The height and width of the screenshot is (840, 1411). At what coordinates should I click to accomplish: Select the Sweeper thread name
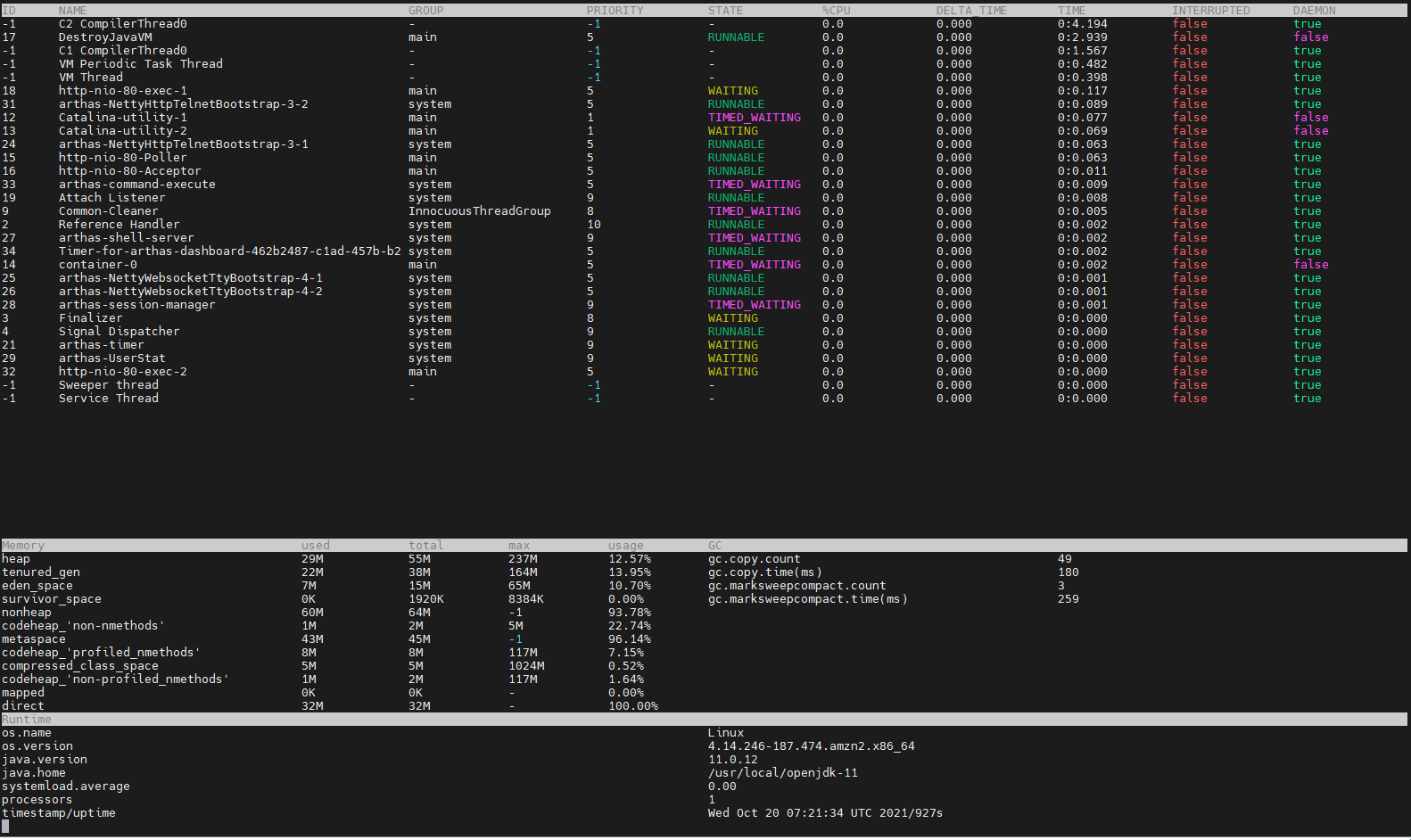109,385
